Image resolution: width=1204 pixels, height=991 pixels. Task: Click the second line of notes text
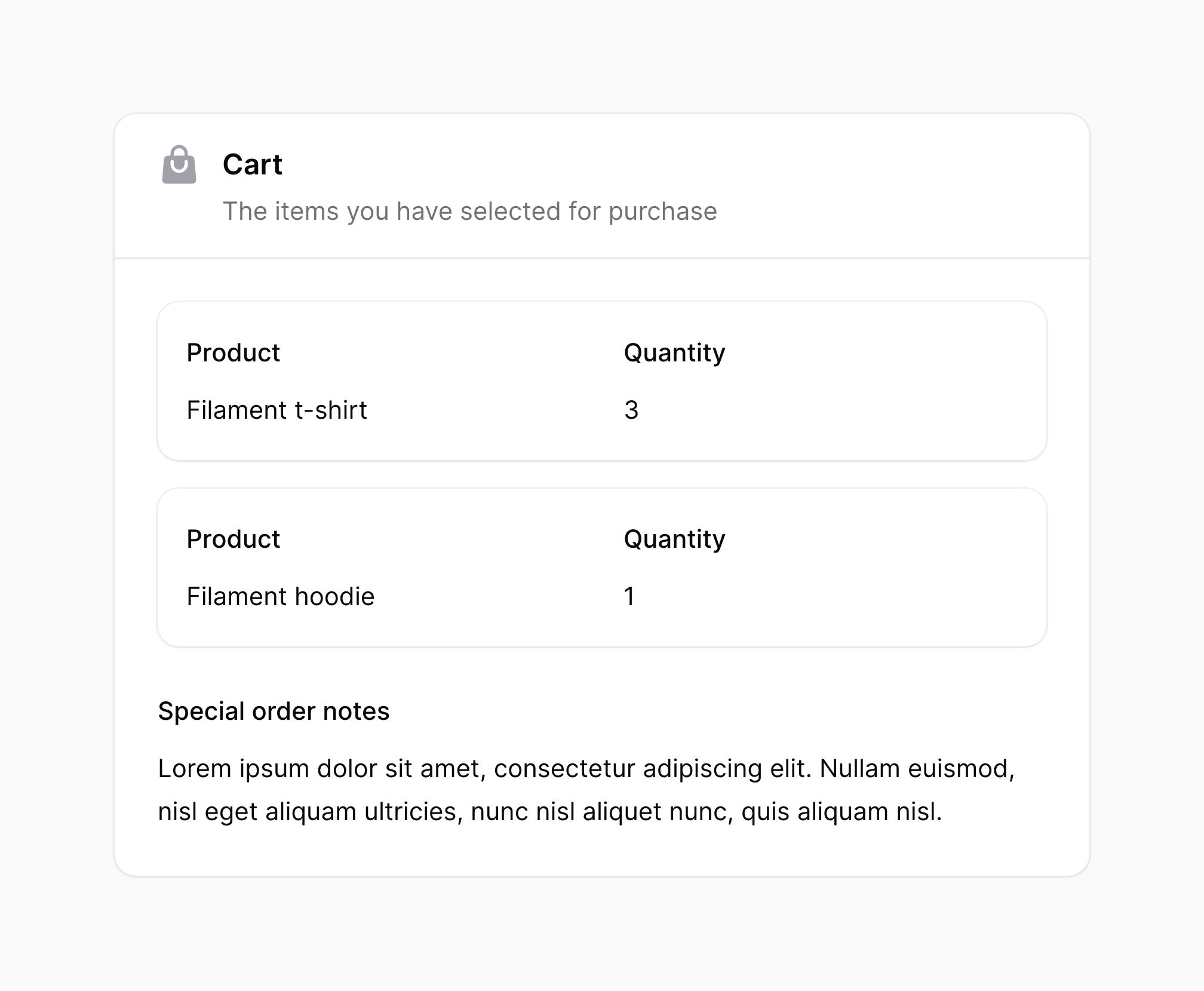click(x=549, y=812)
